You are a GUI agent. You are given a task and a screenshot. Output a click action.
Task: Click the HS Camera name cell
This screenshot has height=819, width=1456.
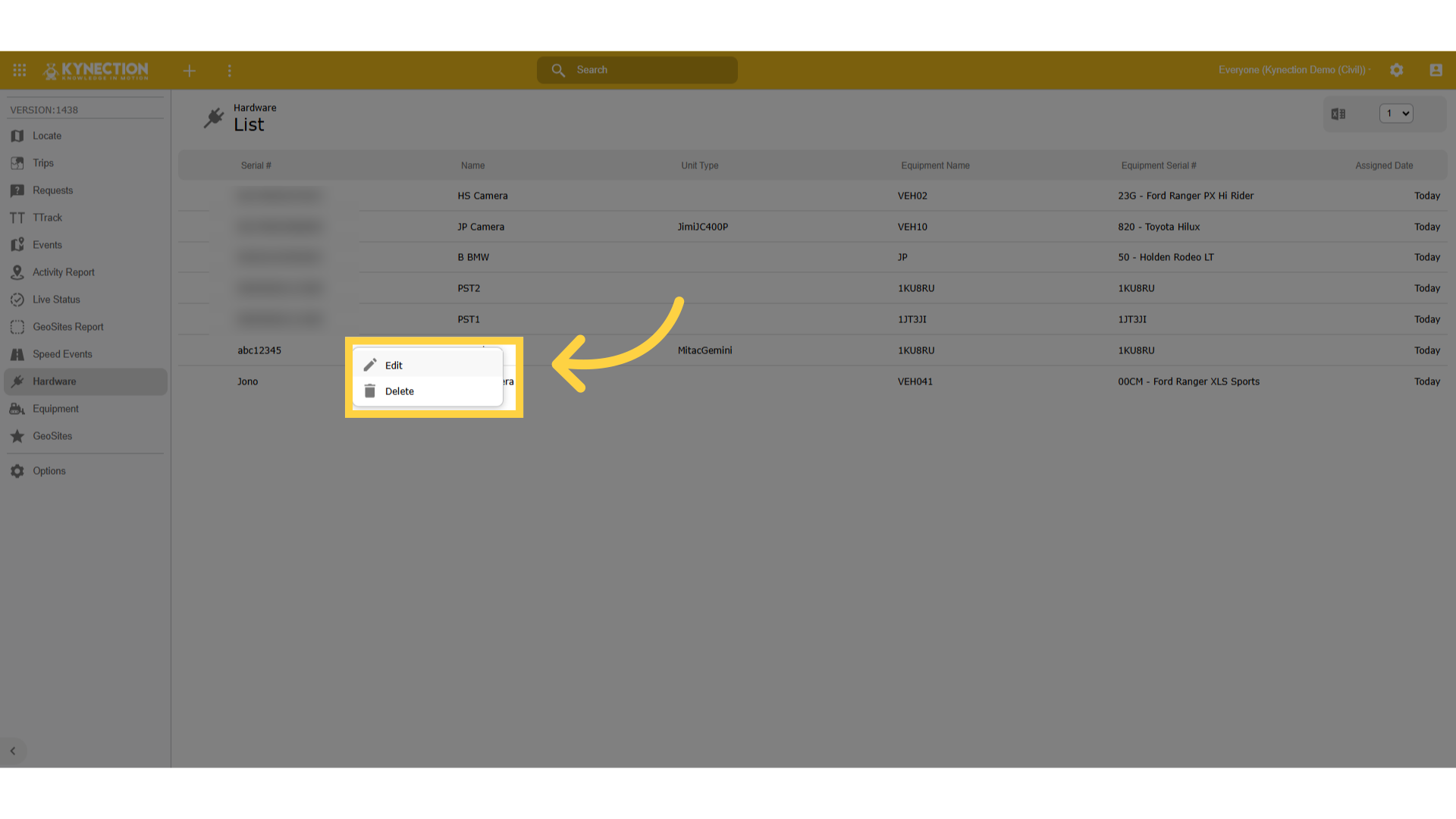pyautogui.click(x=482, y=196)
